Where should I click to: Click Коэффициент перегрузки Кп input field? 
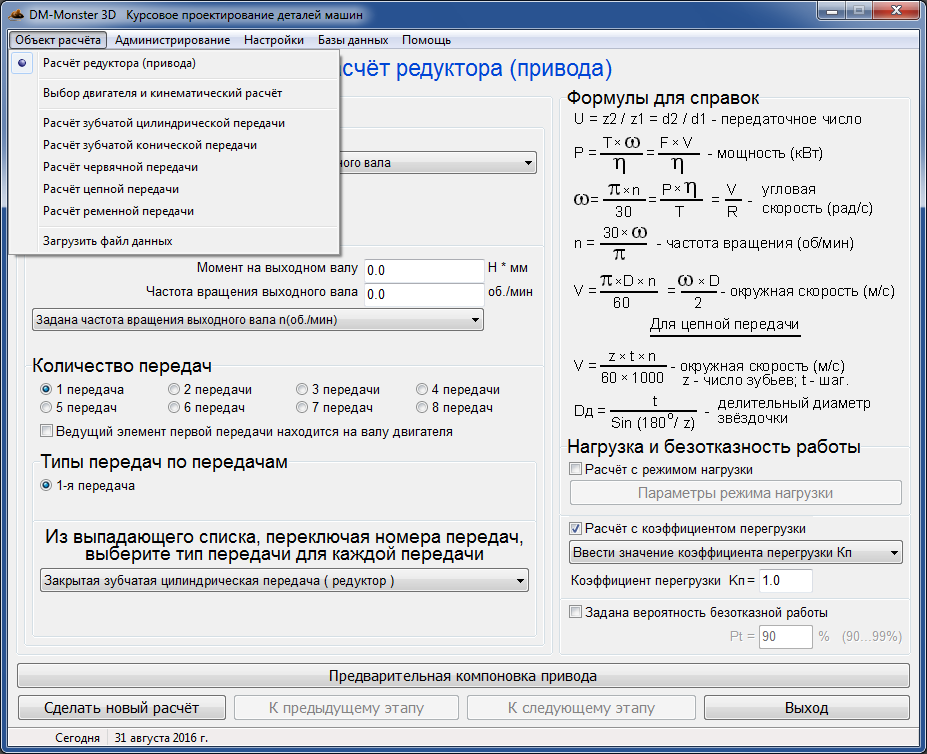[x=785, y=580]
